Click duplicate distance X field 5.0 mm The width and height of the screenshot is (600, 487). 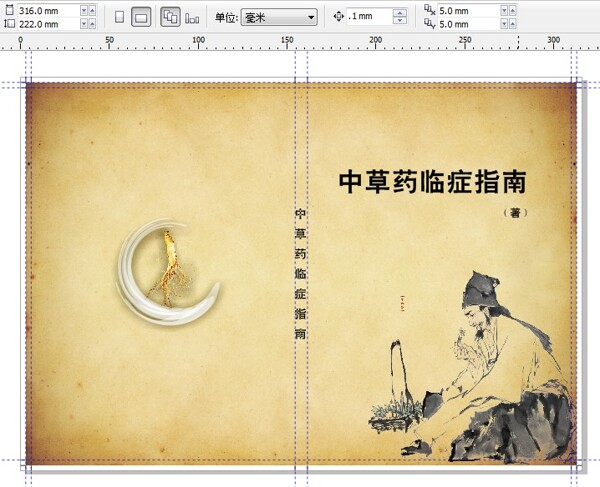pos(468,11)
